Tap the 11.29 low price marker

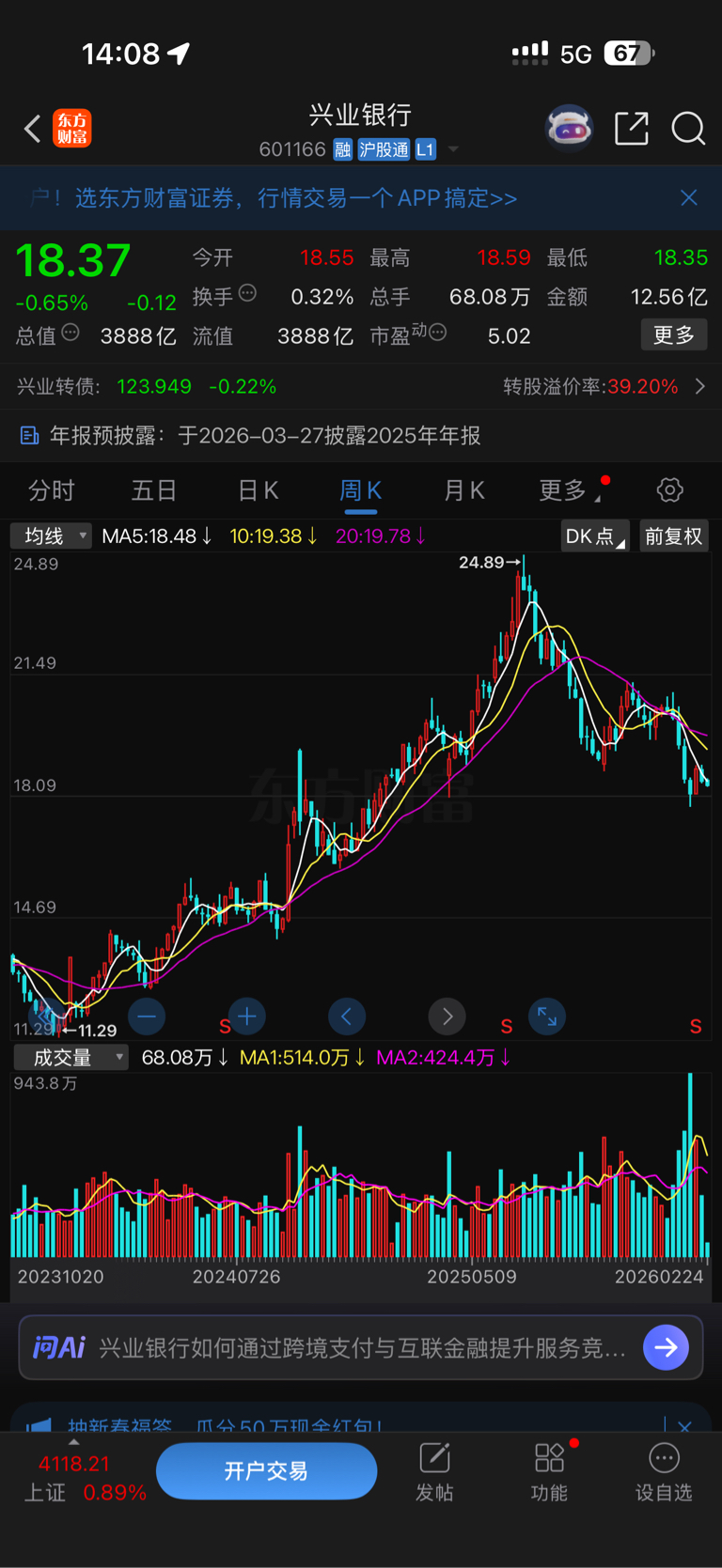(x=89, y=1031)
